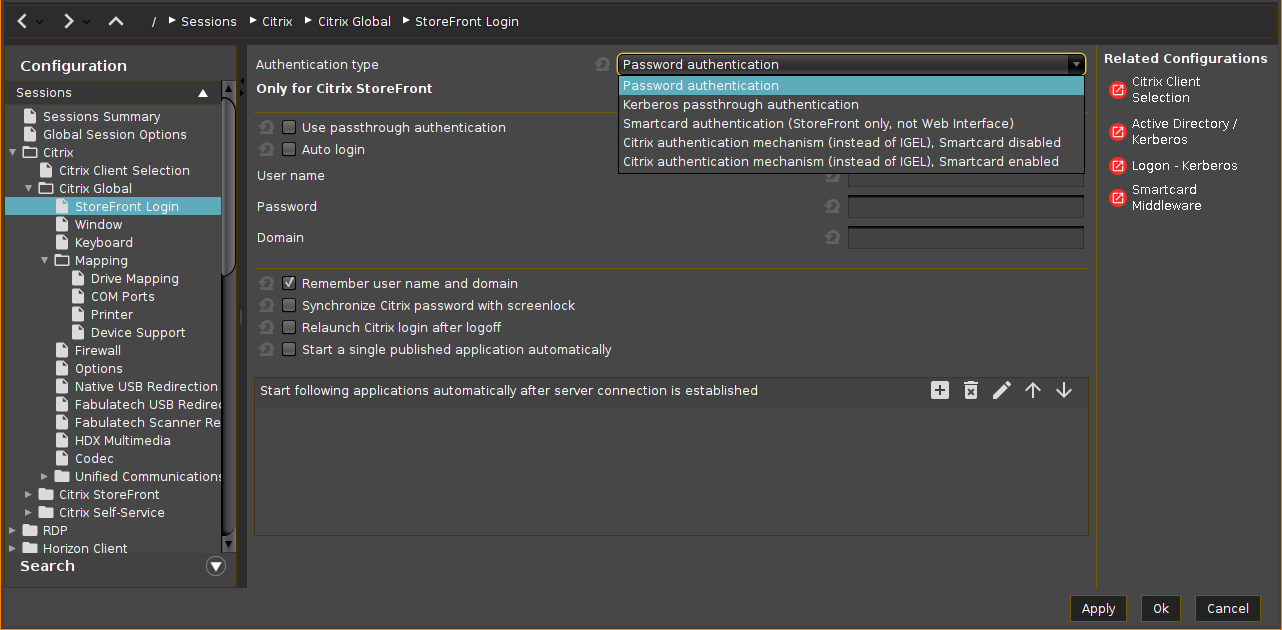Viewport: 1282px width, 630px height.
Task: Click the Apply button
Action: [x=1098, y=608]
